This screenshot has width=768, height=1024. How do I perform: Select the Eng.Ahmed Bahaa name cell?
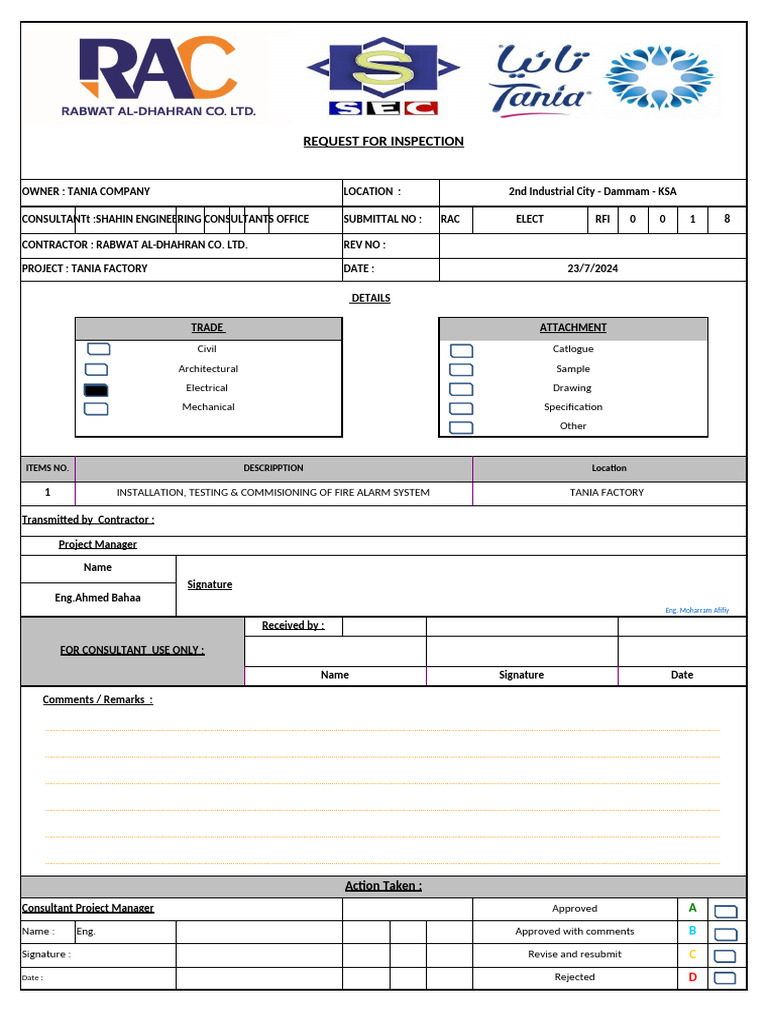pyautogui.click(x=98, y=599)
